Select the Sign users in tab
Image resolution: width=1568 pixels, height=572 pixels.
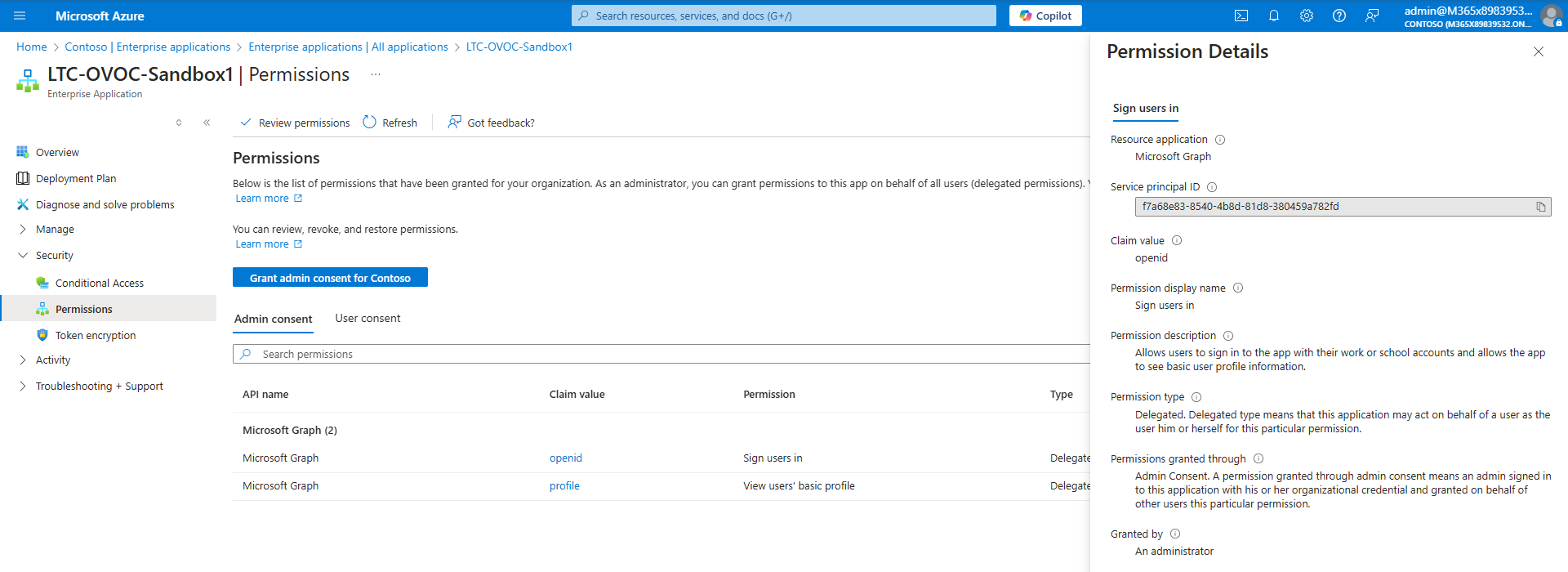pyautogui.click(x=1146, y=109)
